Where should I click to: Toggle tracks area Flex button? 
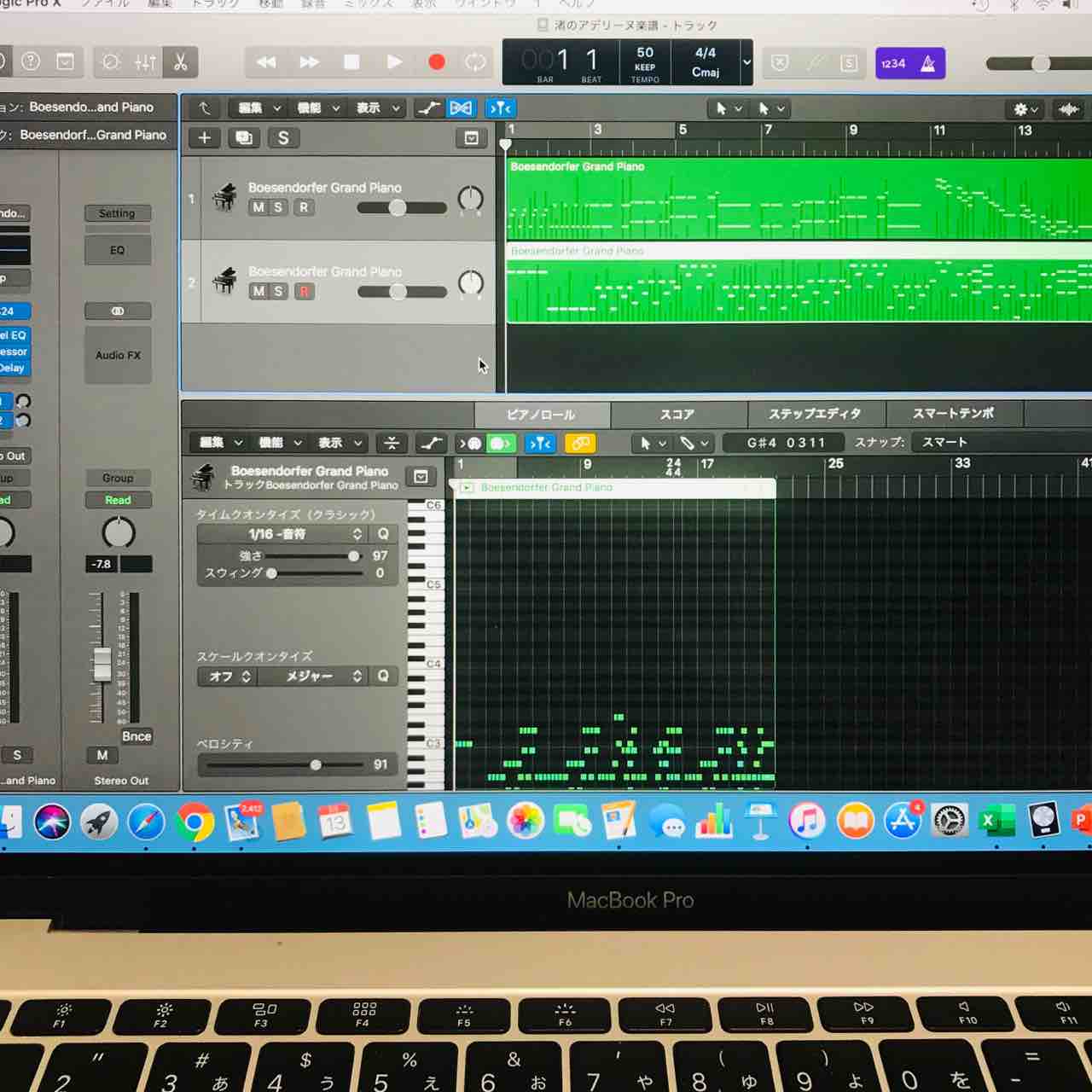pos(462,108)
